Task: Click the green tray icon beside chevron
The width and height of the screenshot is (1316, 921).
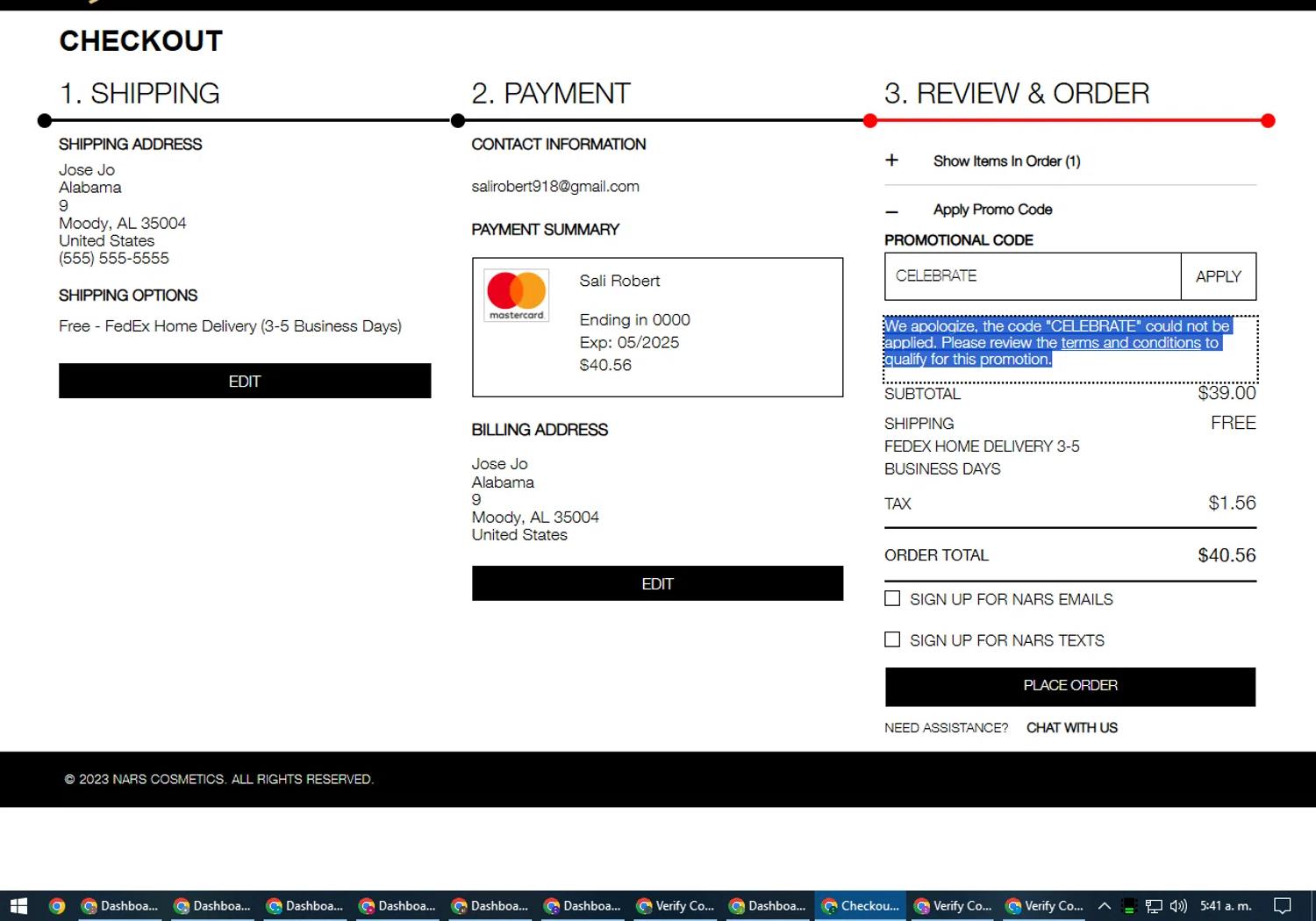Action: (x=1129, y=906)
